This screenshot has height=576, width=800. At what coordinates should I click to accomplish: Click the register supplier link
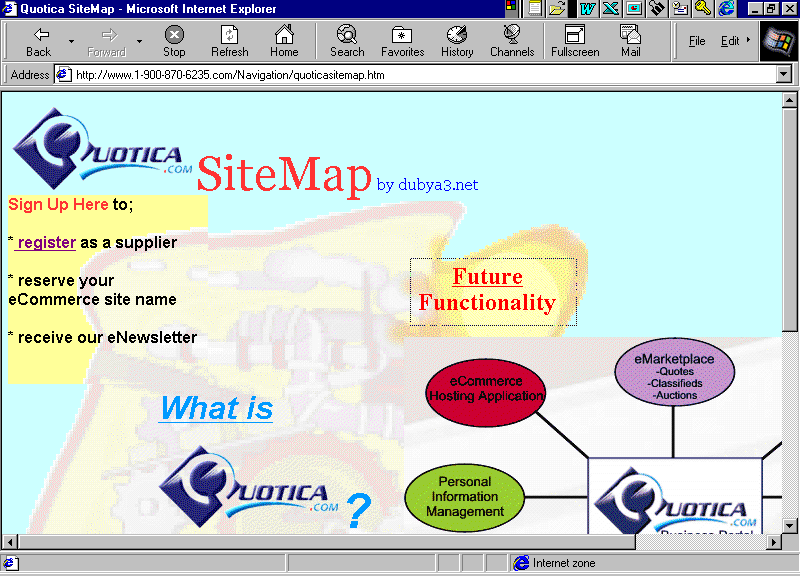coord(45,242)
